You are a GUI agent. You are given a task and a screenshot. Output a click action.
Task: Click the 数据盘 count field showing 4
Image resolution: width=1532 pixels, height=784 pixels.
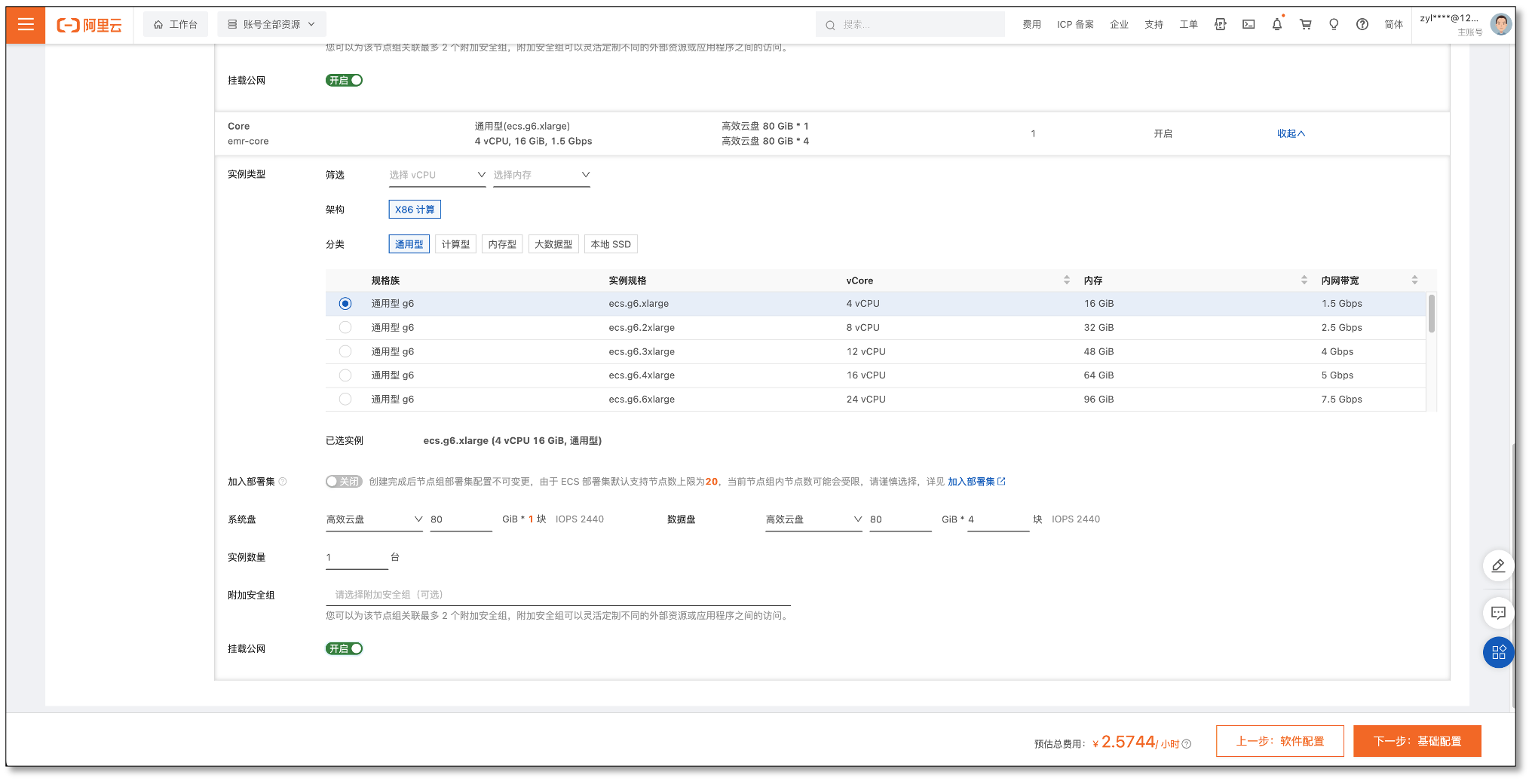pyautogui.click(x=998, y=519)
